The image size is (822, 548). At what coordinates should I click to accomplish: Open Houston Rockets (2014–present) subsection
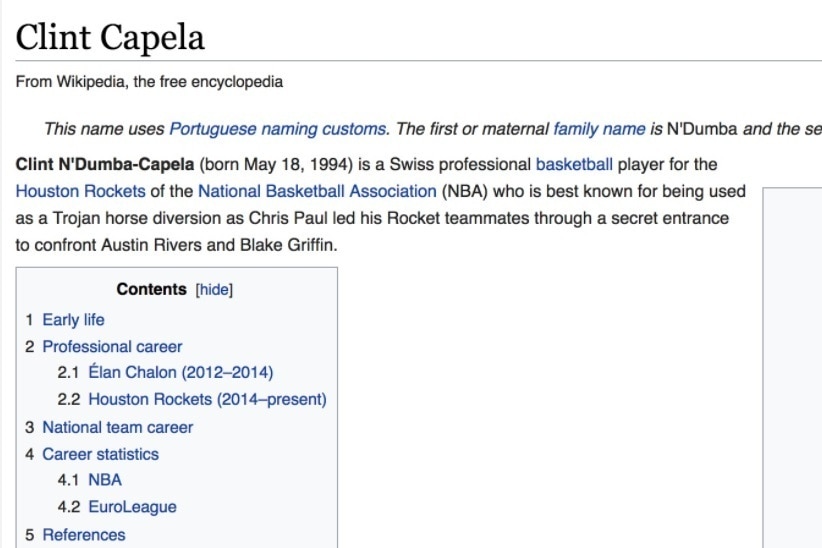pos(207,400)
